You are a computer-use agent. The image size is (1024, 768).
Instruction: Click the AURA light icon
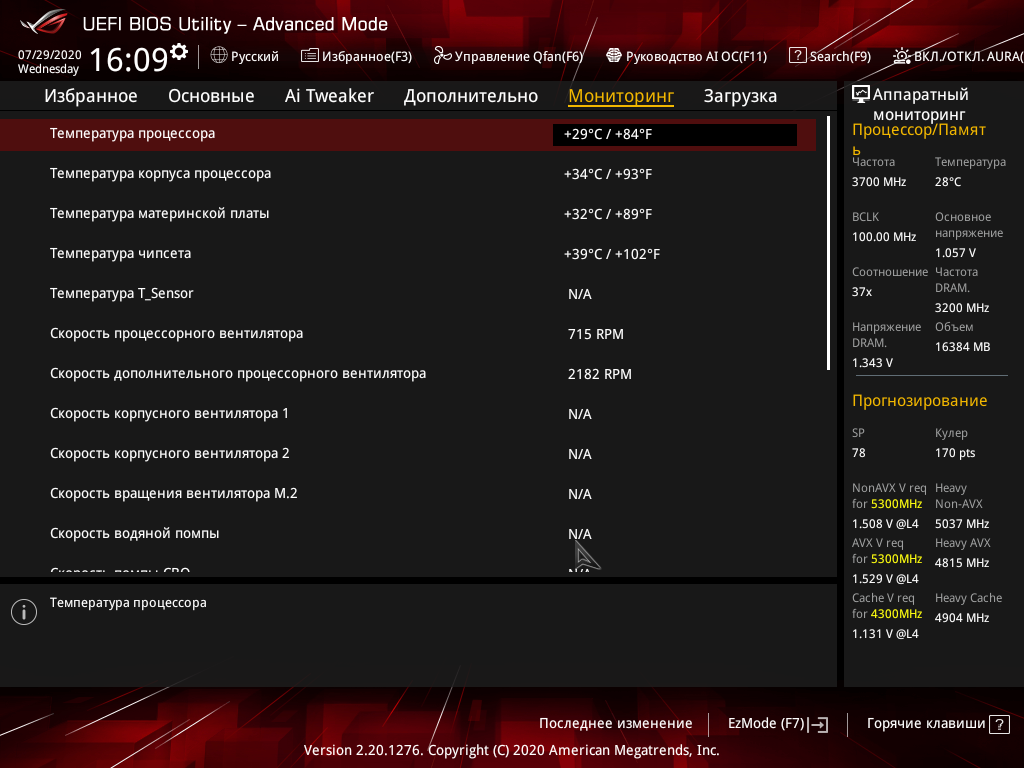(x=902, y=56)
